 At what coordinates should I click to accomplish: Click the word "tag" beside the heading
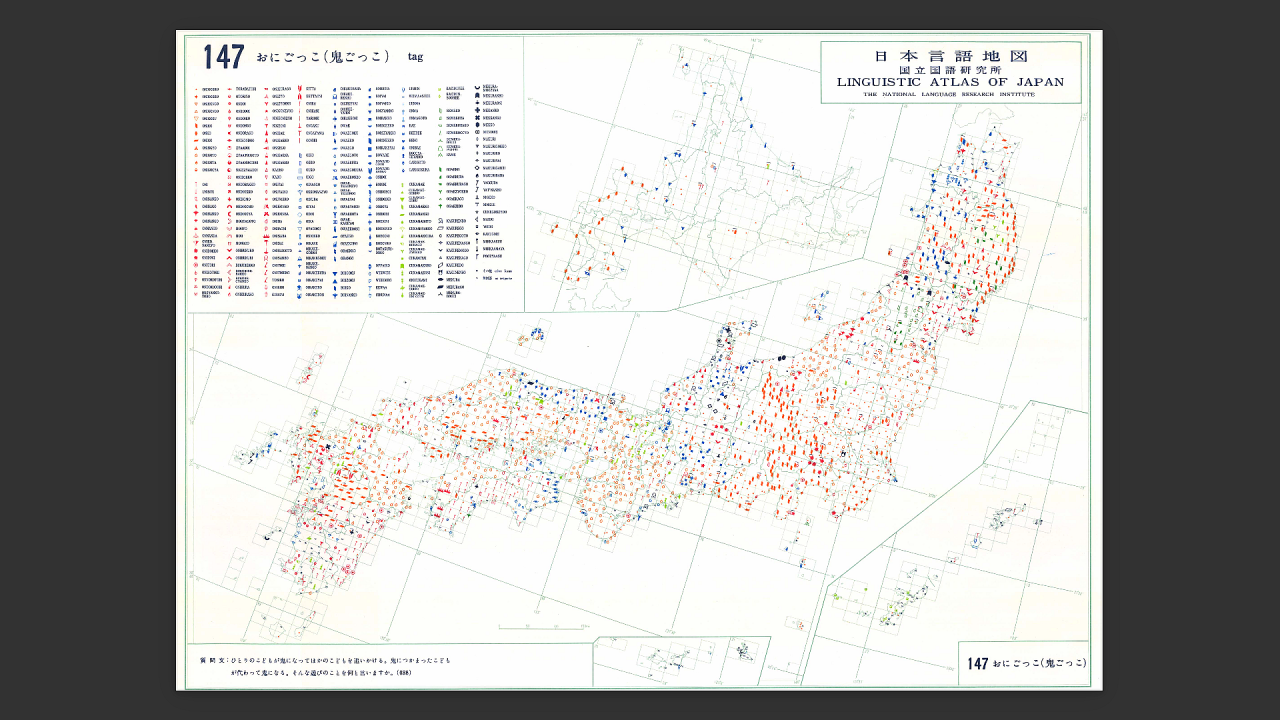click(x=415, y=57)
